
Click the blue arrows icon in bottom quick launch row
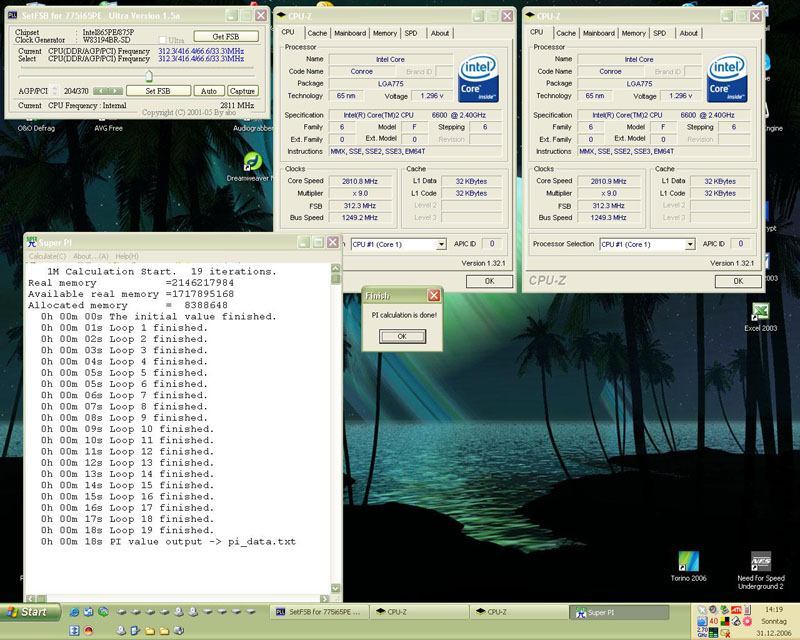(74, 631)
